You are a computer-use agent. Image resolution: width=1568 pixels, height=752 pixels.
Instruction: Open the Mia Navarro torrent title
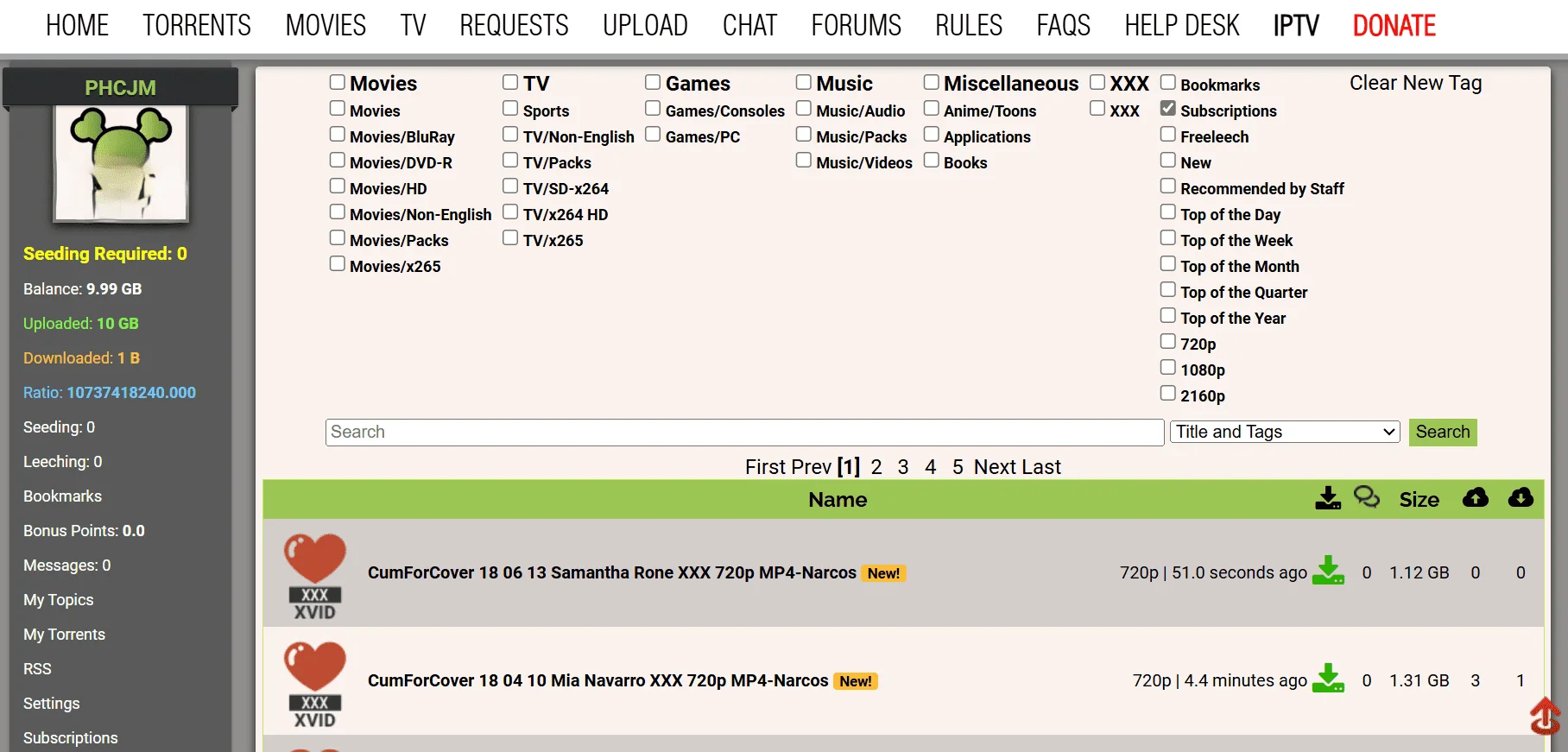point(597,680)
